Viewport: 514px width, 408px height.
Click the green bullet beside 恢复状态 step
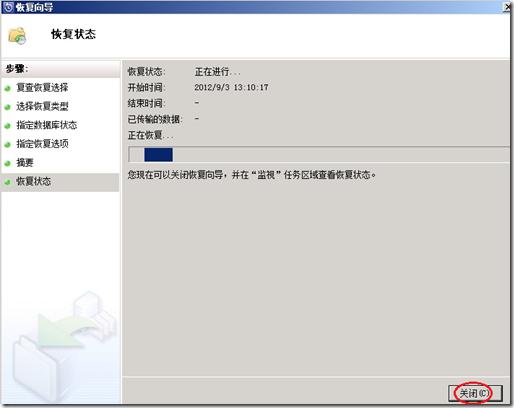(8, 182)
